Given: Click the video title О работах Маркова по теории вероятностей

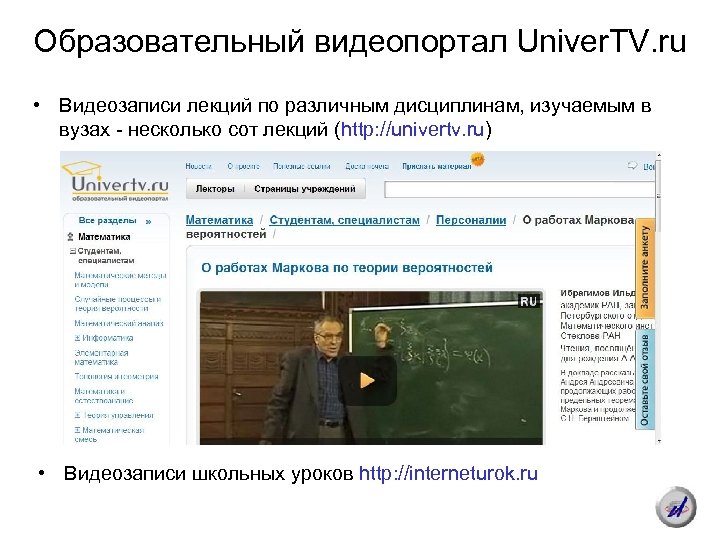Looking at the screenshot, I should point(347,268).
